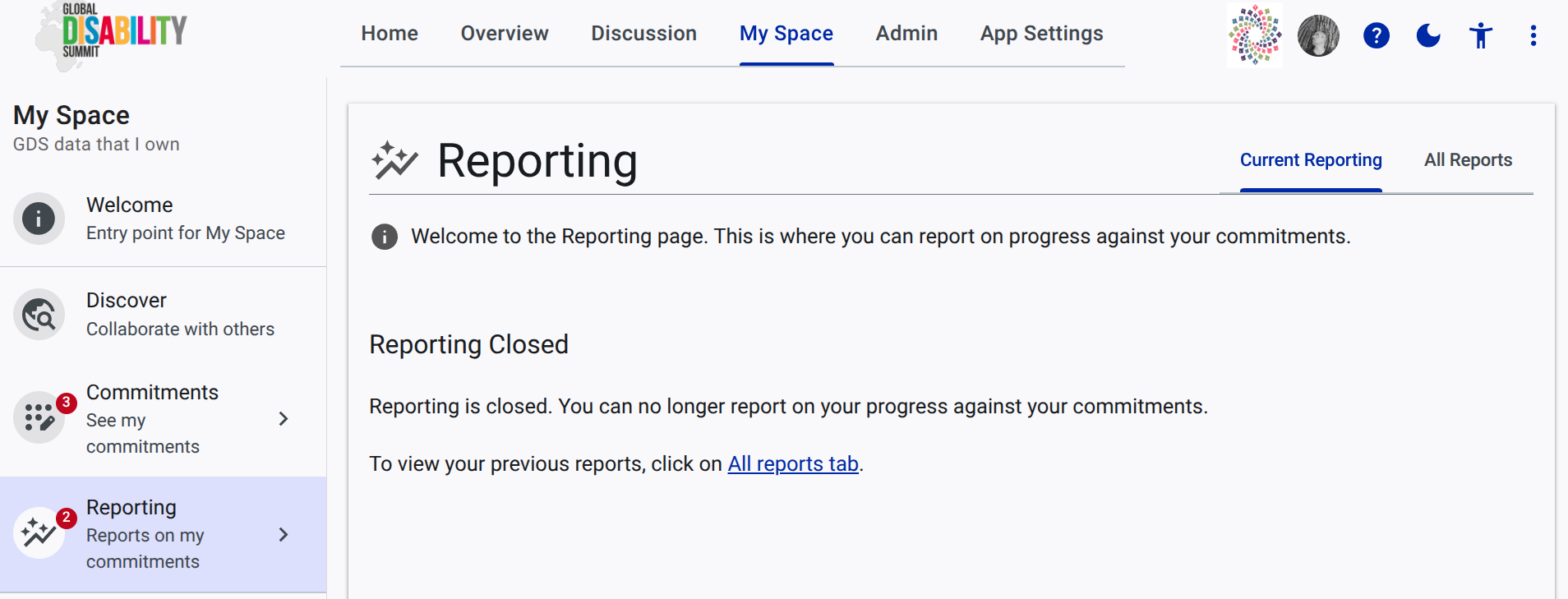
Task: Click the Discover globe search icon
Action: pos(39,315)
